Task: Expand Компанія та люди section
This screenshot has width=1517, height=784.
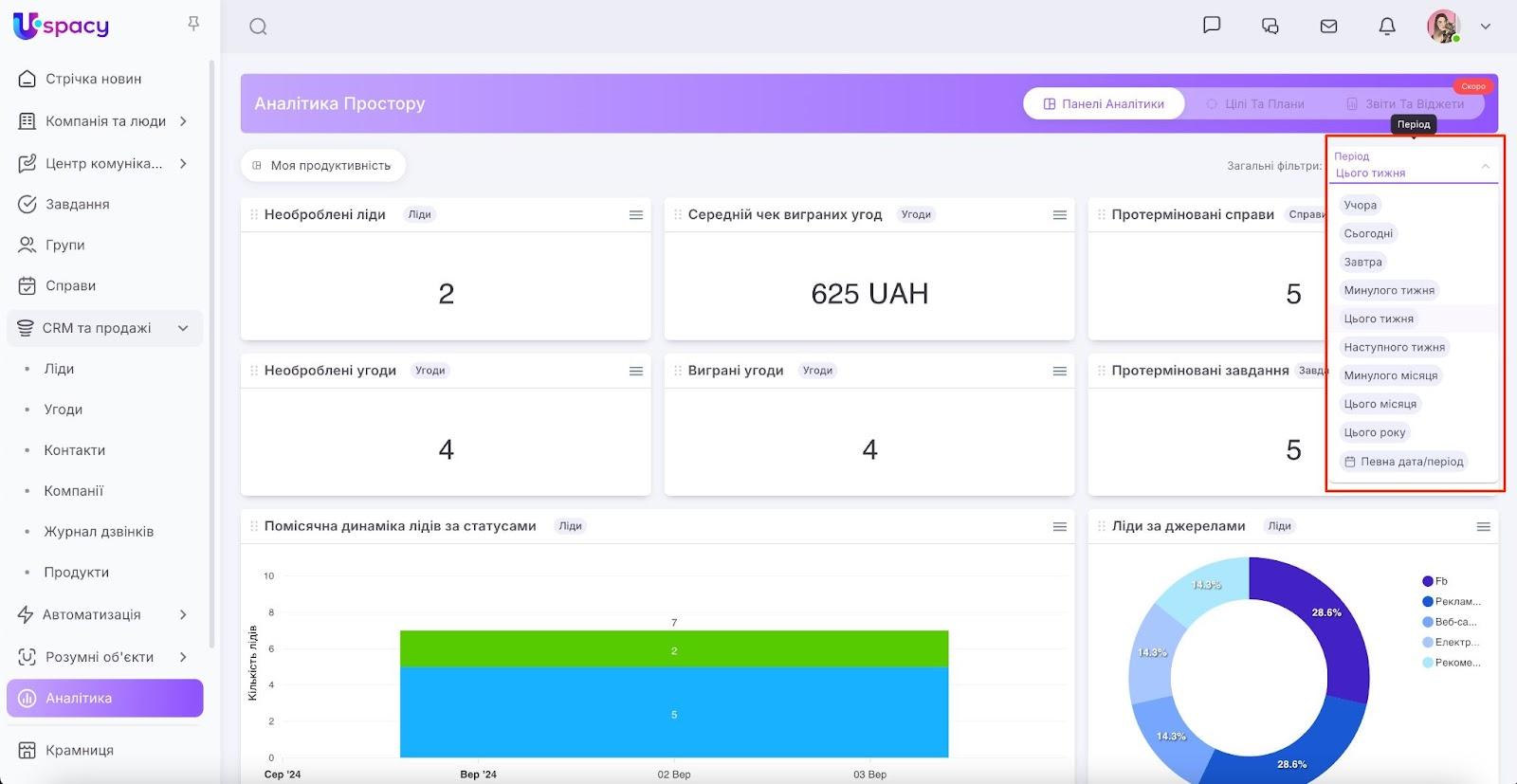Action: tap(183, 121)
